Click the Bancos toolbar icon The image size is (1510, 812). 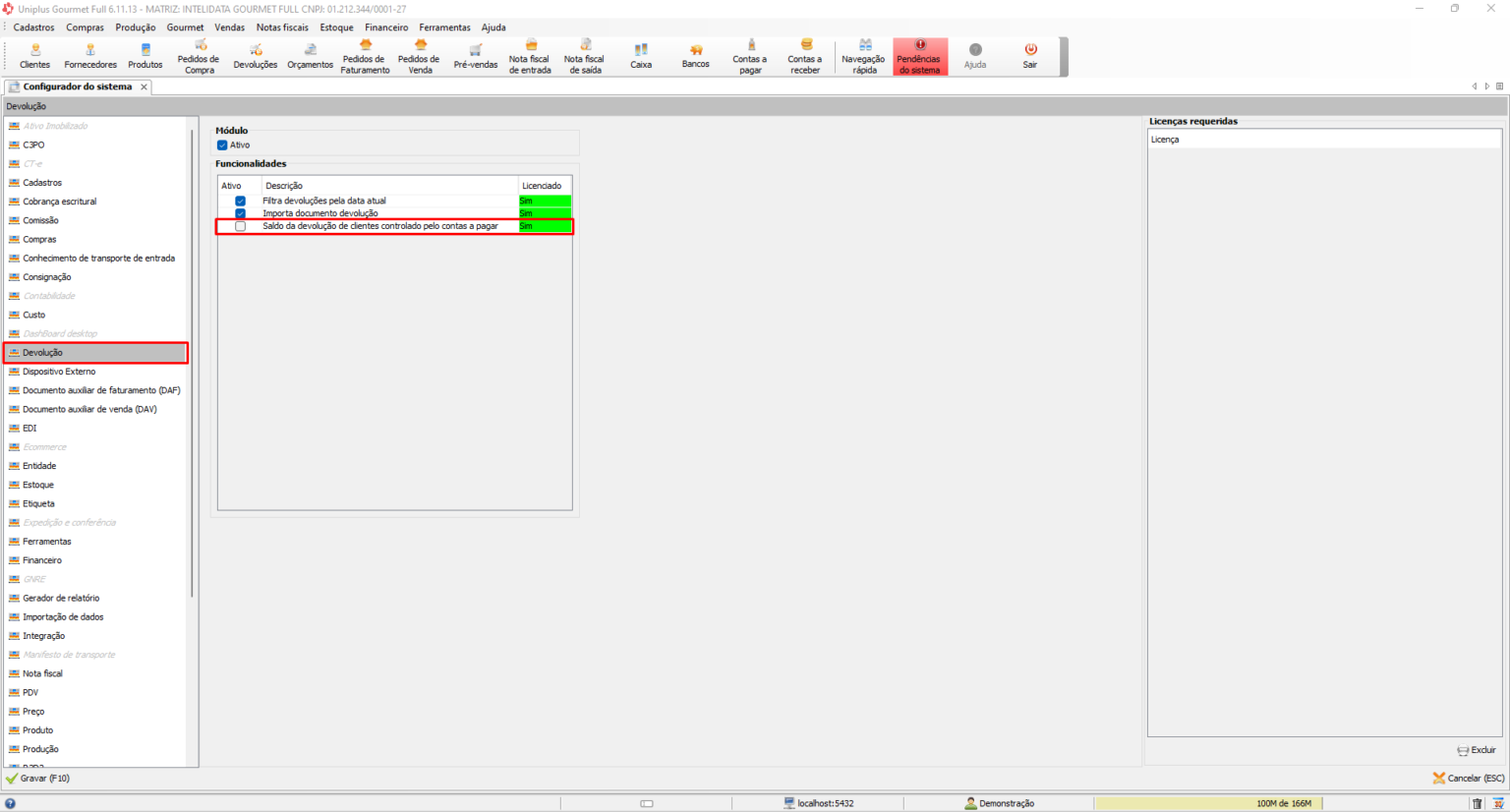pos(696,56)
